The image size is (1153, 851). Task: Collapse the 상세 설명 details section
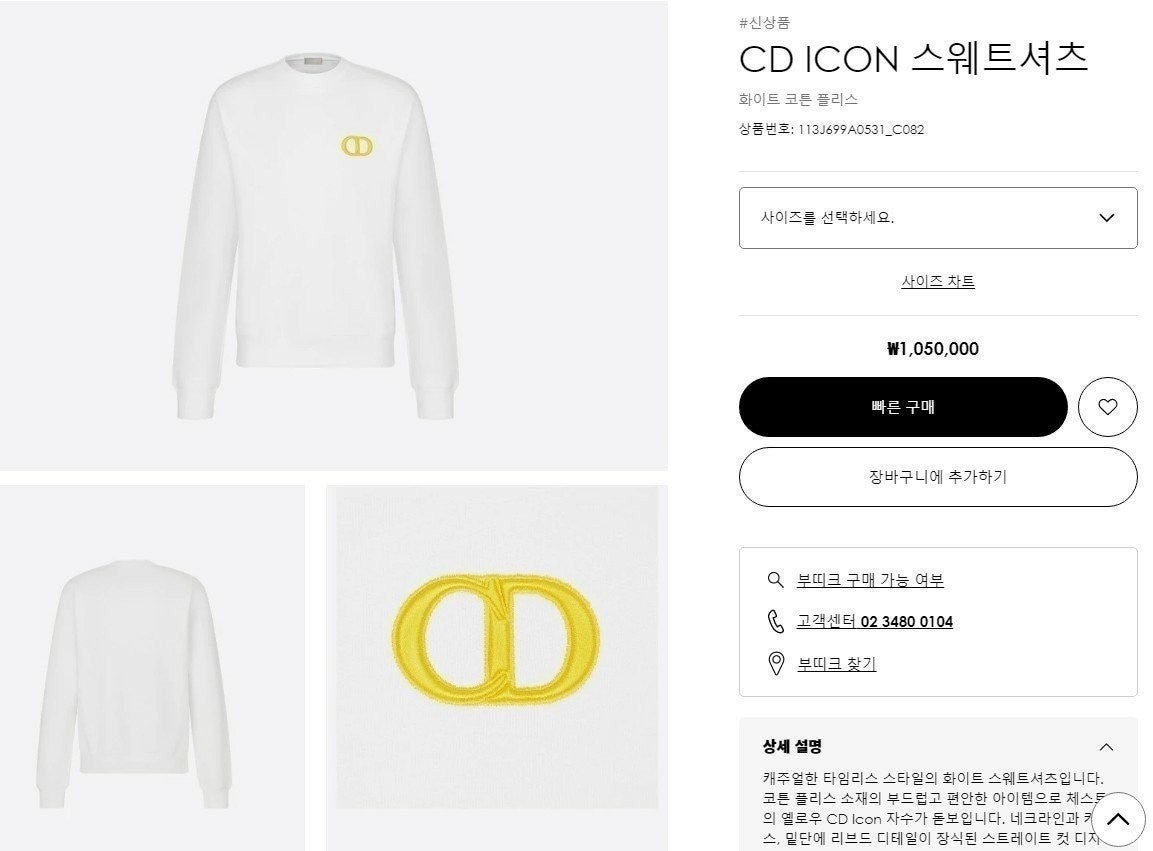(1106, 747)
